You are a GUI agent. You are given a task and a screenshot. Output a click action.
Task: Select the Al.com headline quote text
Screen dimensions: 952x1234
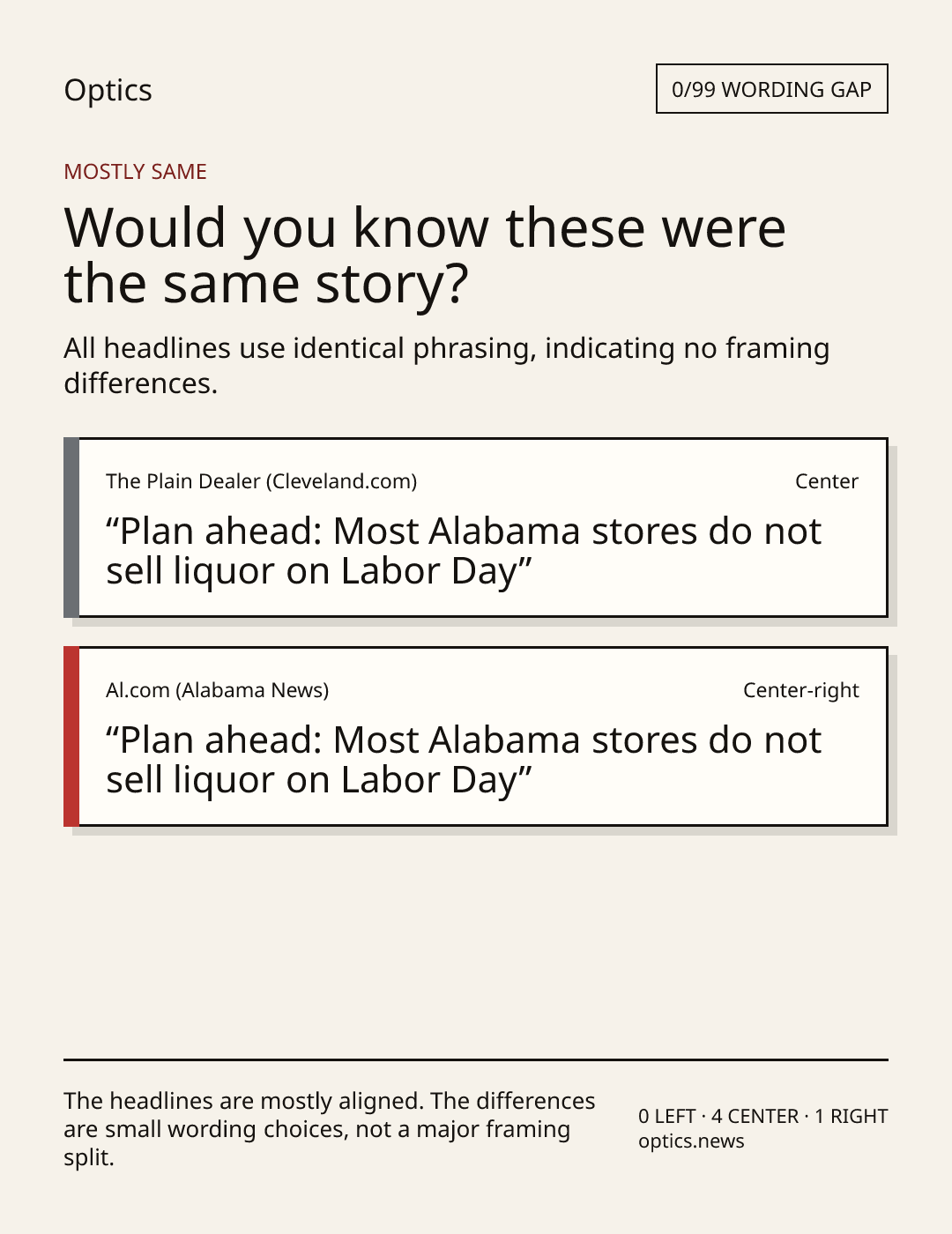(464, 760)
